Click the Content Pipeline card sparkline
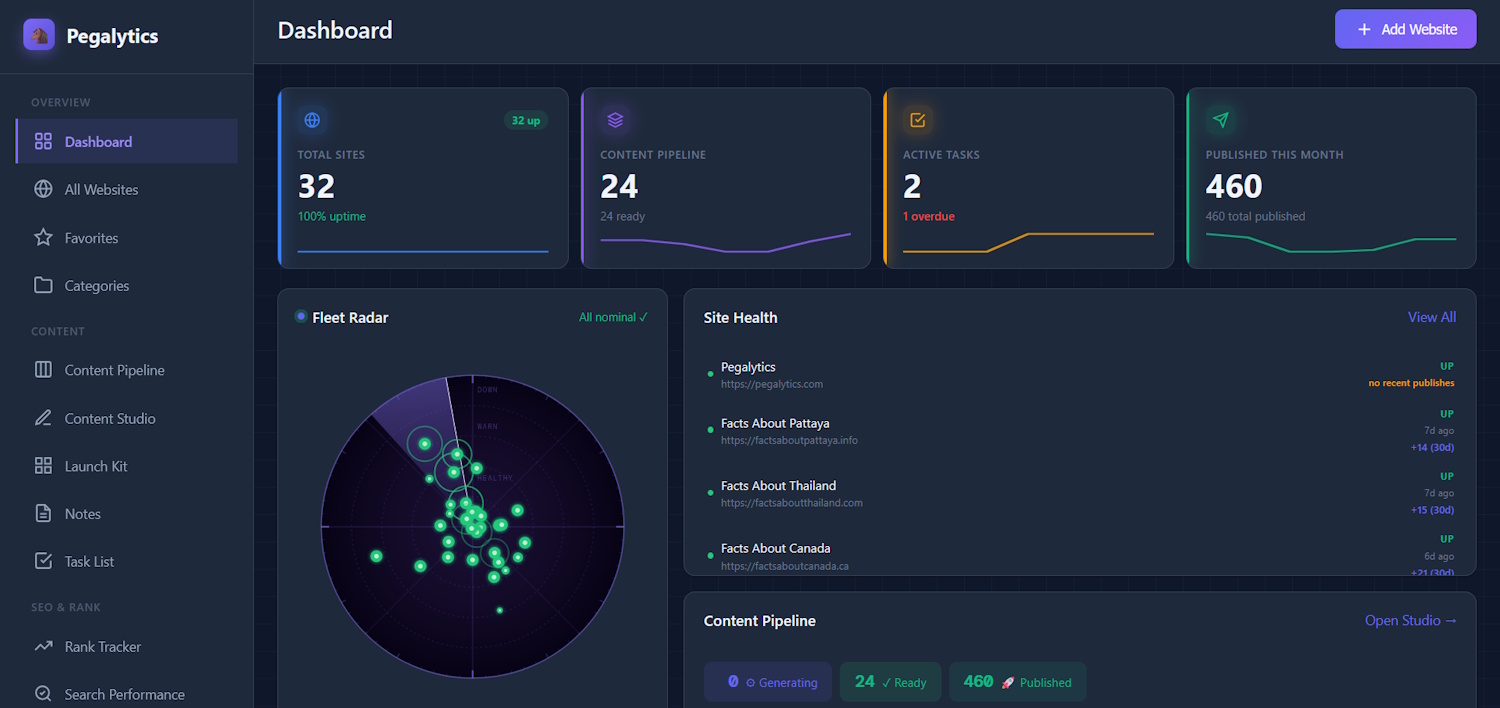 coord(726,242)
